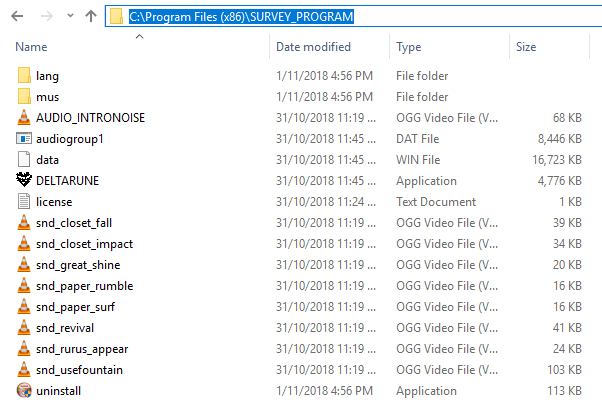Click the audiogroup1 DAT file icon
The image size is (602, 412).
click(x=24, y=138)
